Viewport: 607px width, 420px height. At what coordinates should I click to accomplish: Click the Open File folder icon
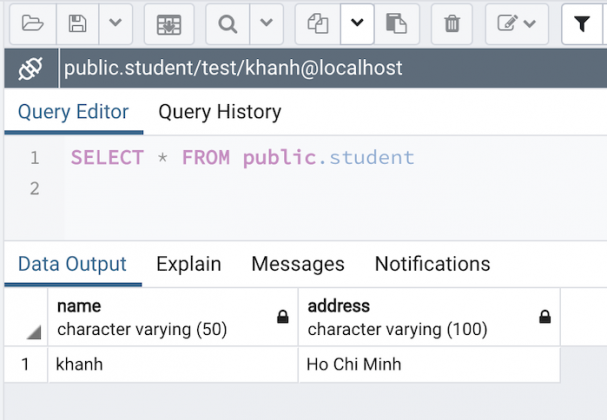point(33,24)
